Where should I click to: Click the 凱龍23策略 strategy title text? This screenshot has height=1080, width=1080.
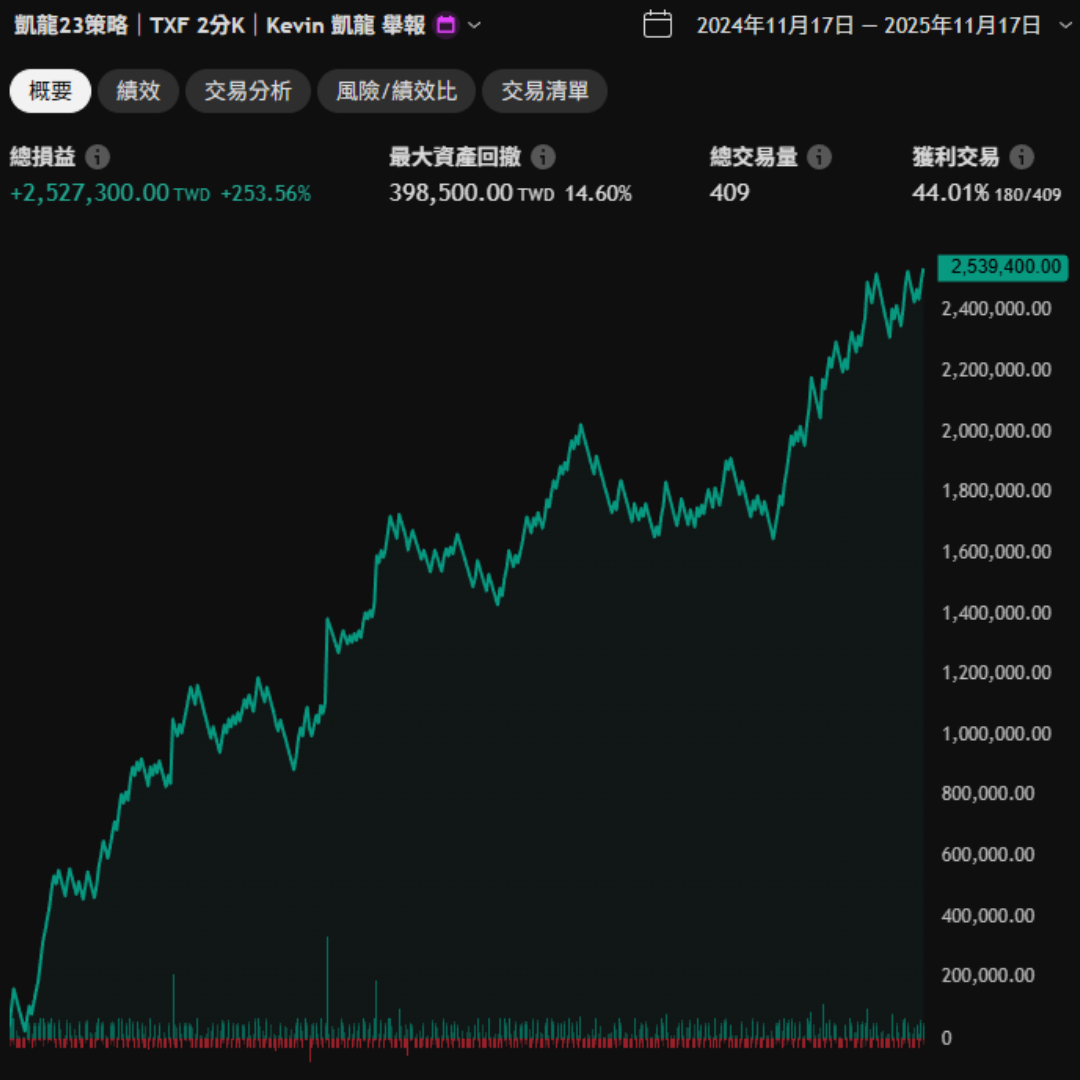click(x=70, y=26)
